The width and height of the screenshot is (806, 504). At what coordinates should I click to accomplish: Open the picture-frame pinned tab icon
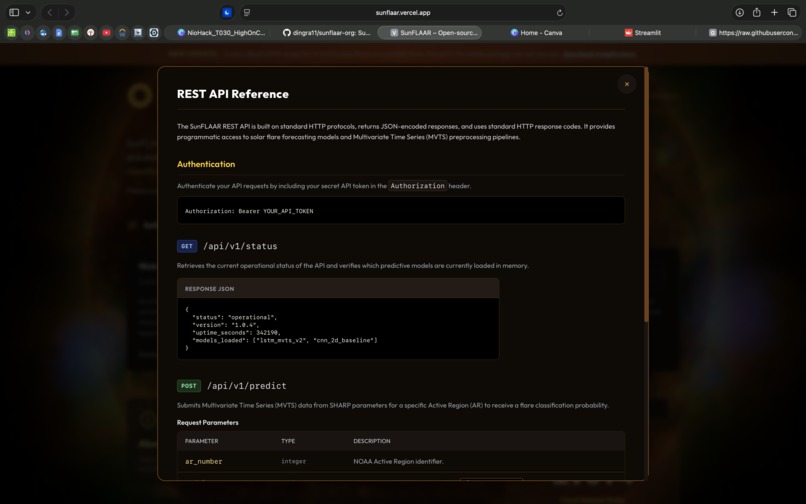[138, 32]
